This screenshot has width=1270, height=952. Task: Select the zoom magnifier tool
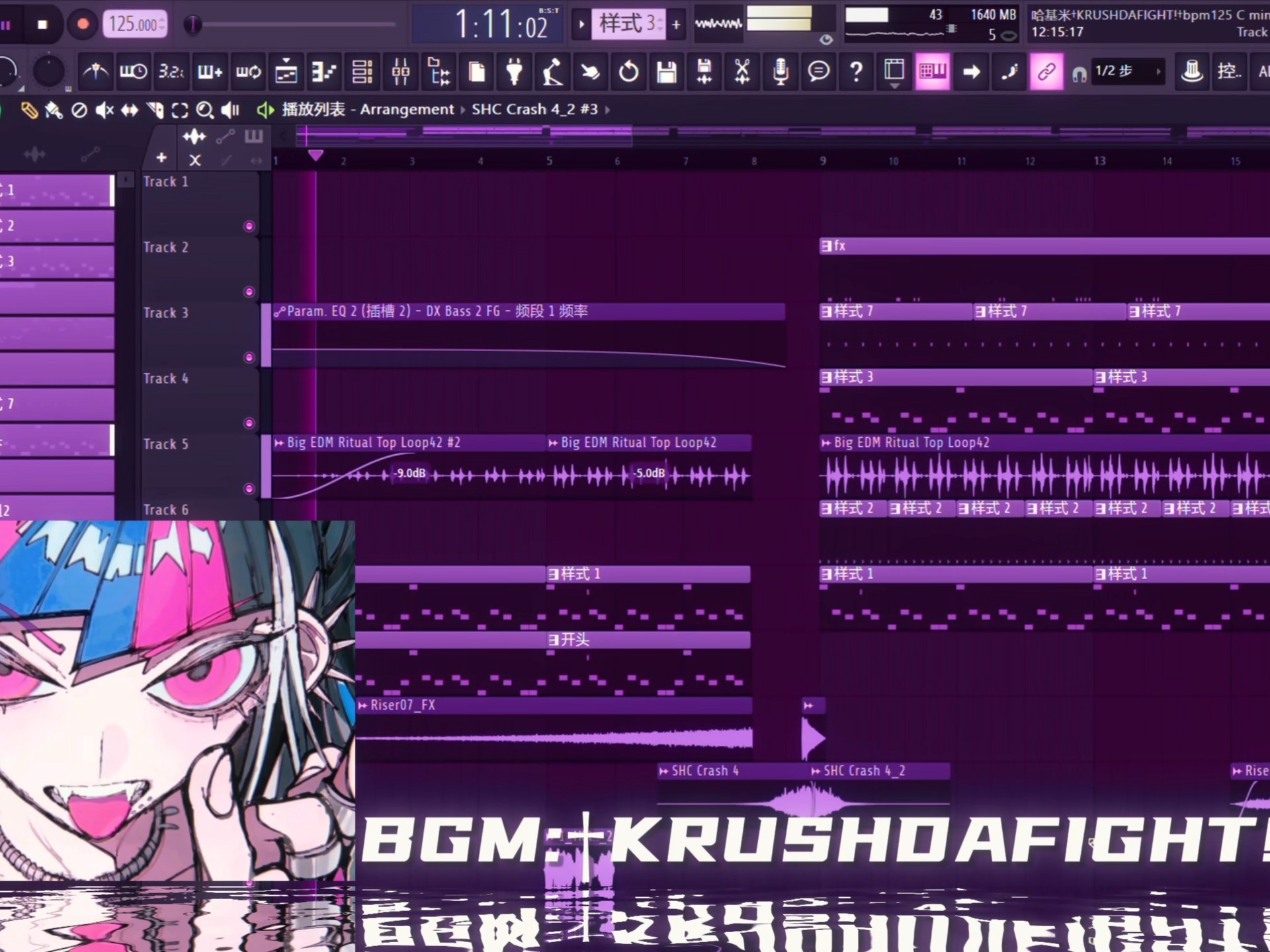point(205,110)
